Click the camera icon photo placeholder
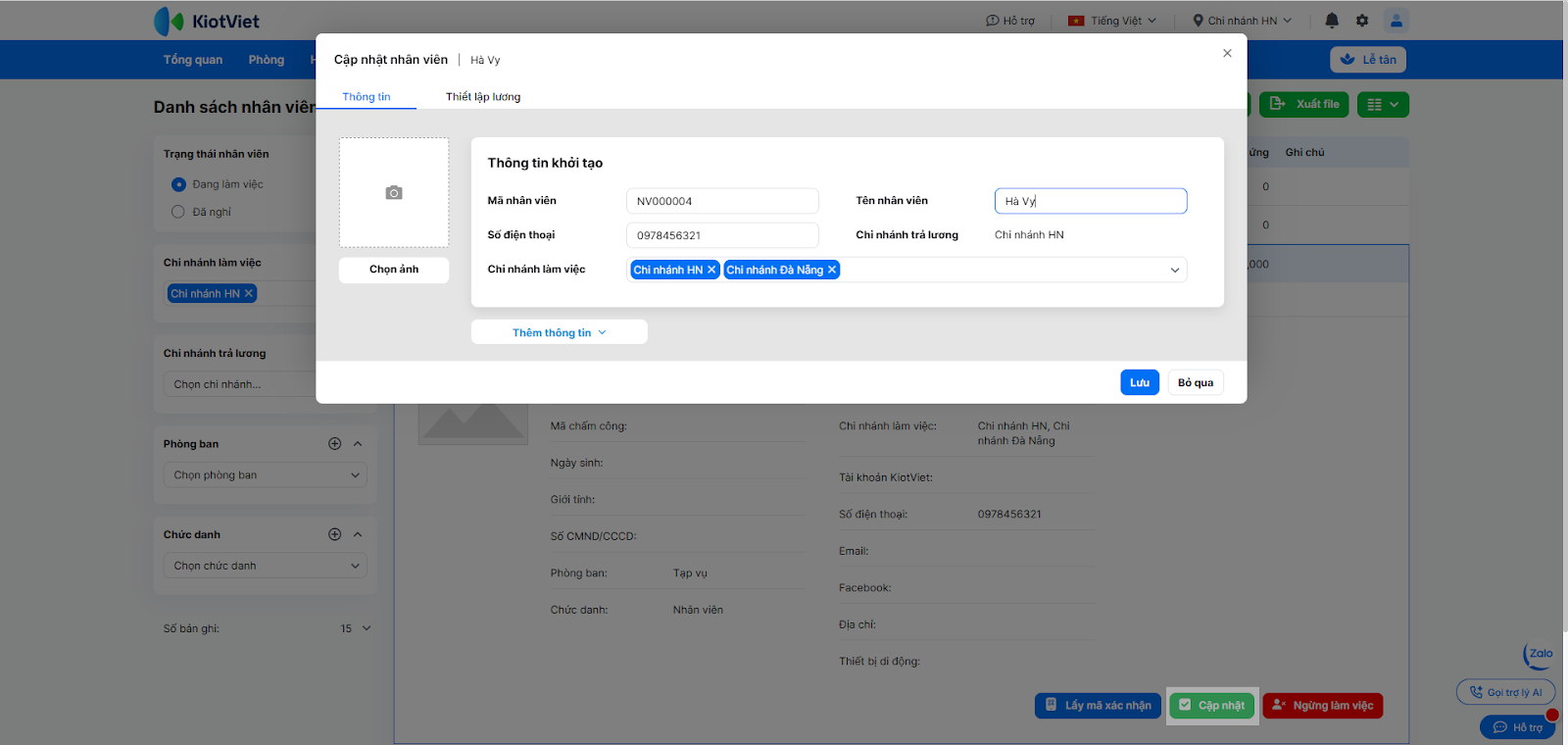Viewport: 1568px width, 745px height. click(x=394, y=193)
